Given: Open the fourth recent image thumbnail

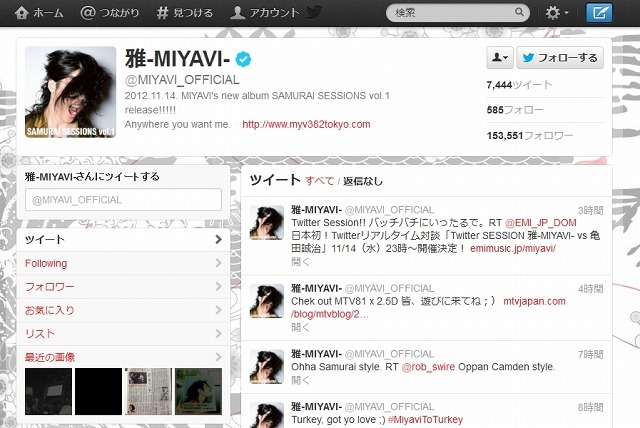Looking at the screenshot, I should click(x=198, y=391).
